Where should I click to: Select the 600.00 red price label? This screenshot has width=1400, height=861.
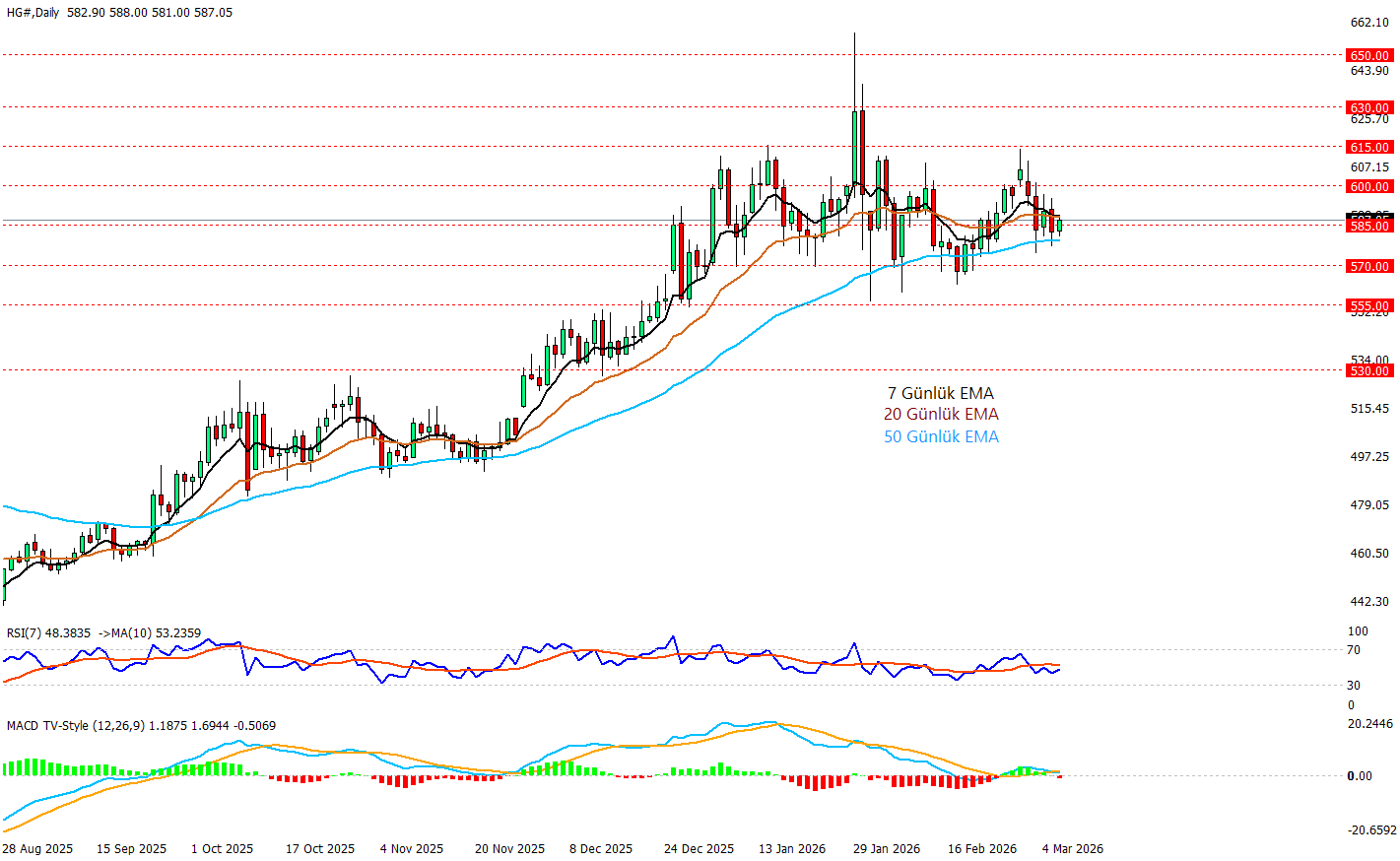pyautogui.click(x=1369, y=187)
